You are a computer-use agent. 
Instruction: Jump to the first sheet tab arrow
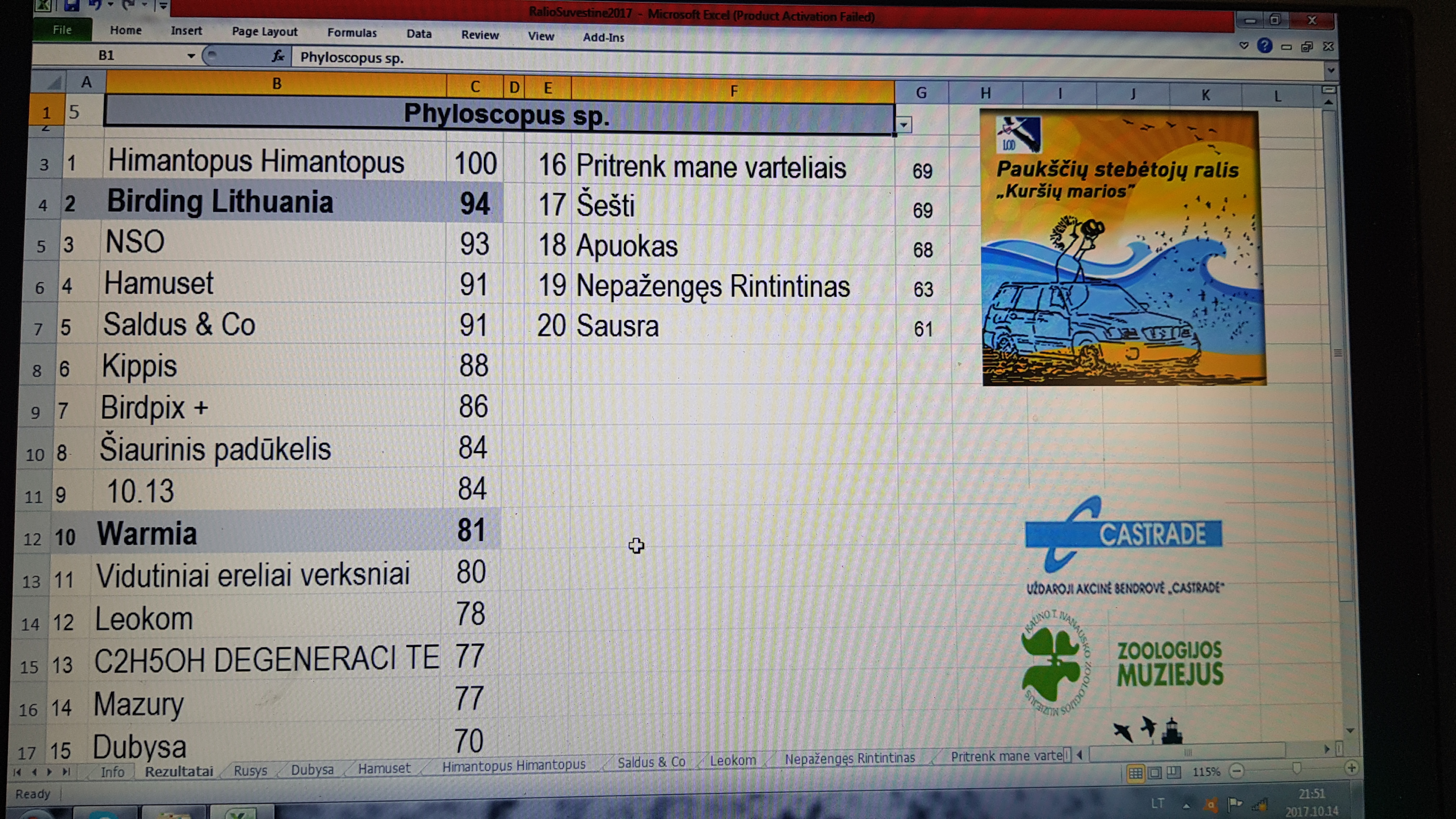(x=17, y=772)
